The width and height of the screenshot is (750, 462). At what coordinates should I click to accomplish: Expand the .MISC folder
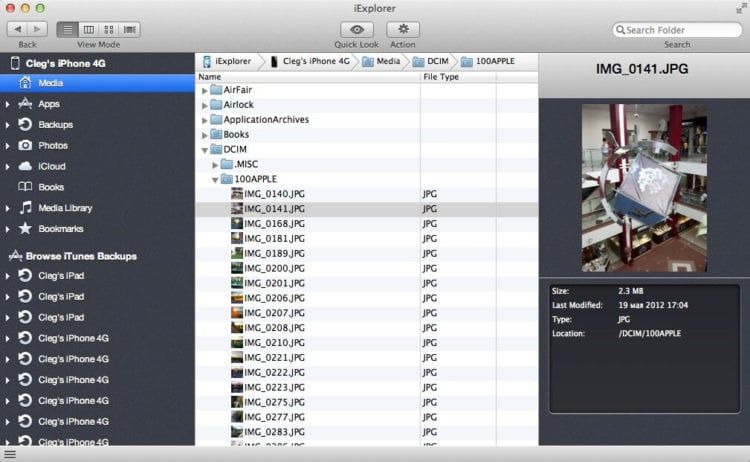(x=215, y=165)
